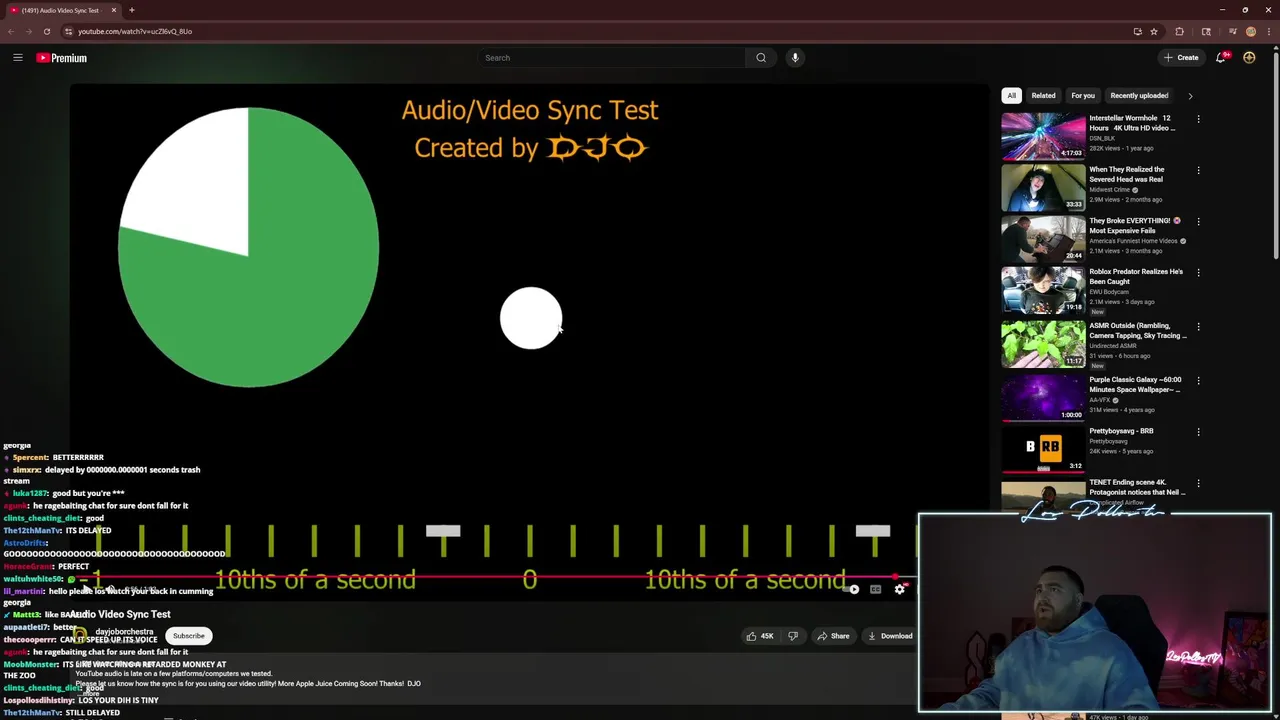Open options for They Broke EVERYTHING video
The height and width of the screenshot is (720, 1280).
pyautogui.click(x=1198, y=221)
